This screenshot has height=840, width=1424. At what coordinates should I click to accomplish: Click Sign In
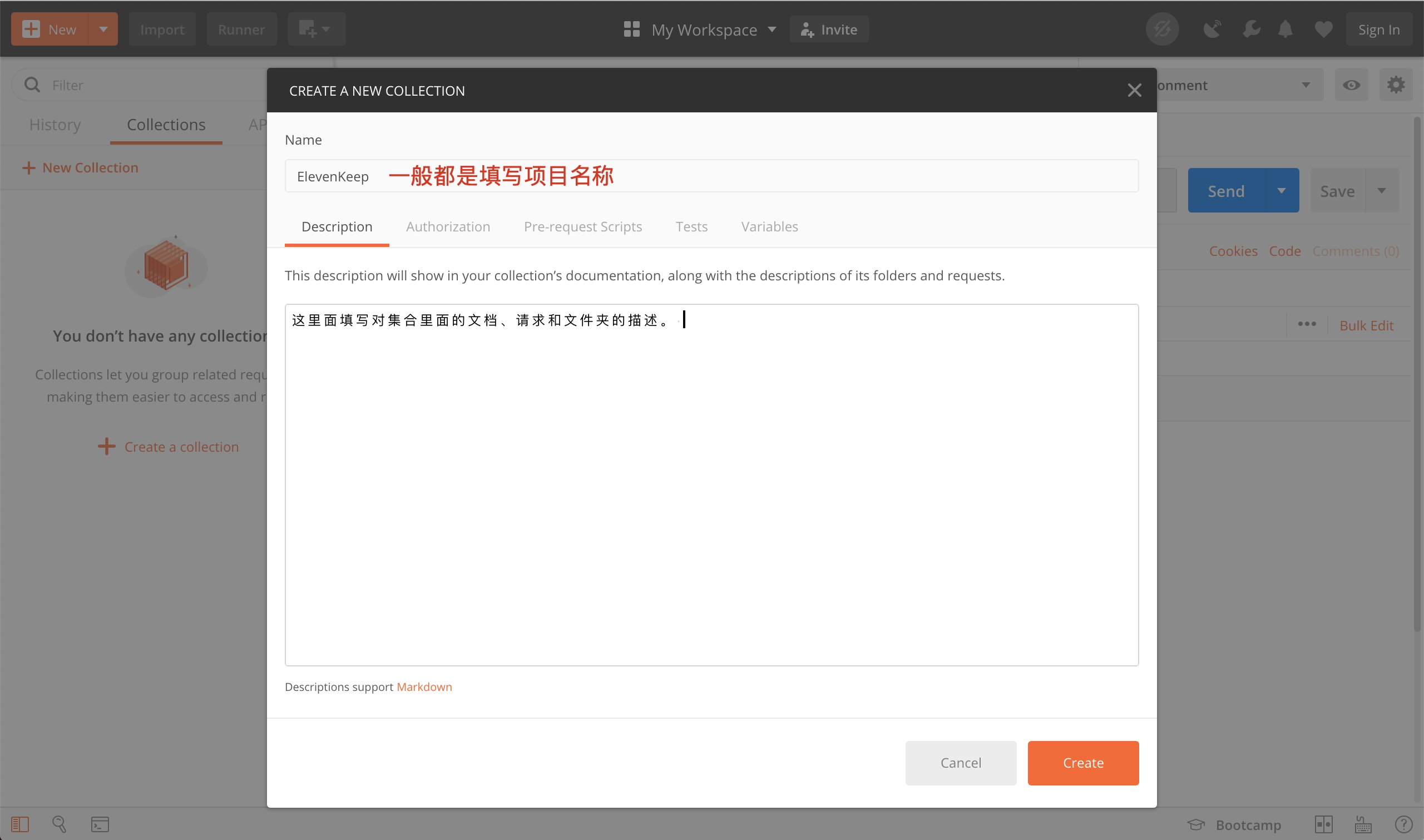1379,29
